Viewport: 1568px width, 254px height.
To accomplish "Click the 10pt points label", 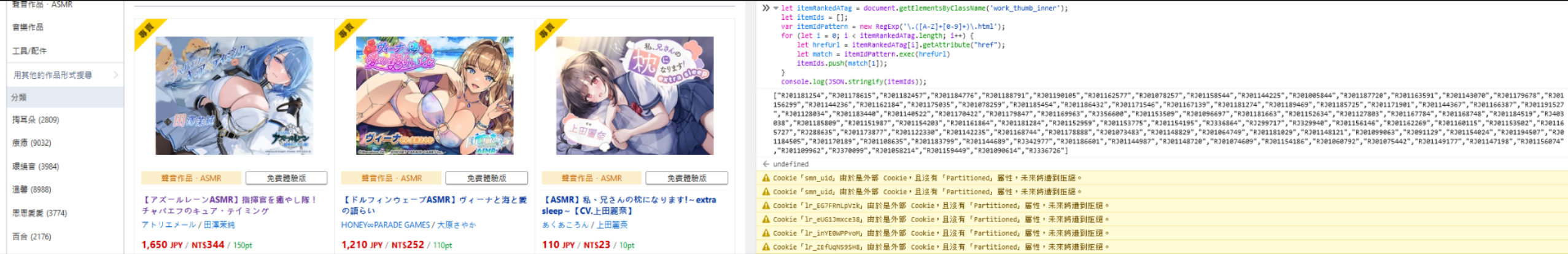I will pos(627,245).
